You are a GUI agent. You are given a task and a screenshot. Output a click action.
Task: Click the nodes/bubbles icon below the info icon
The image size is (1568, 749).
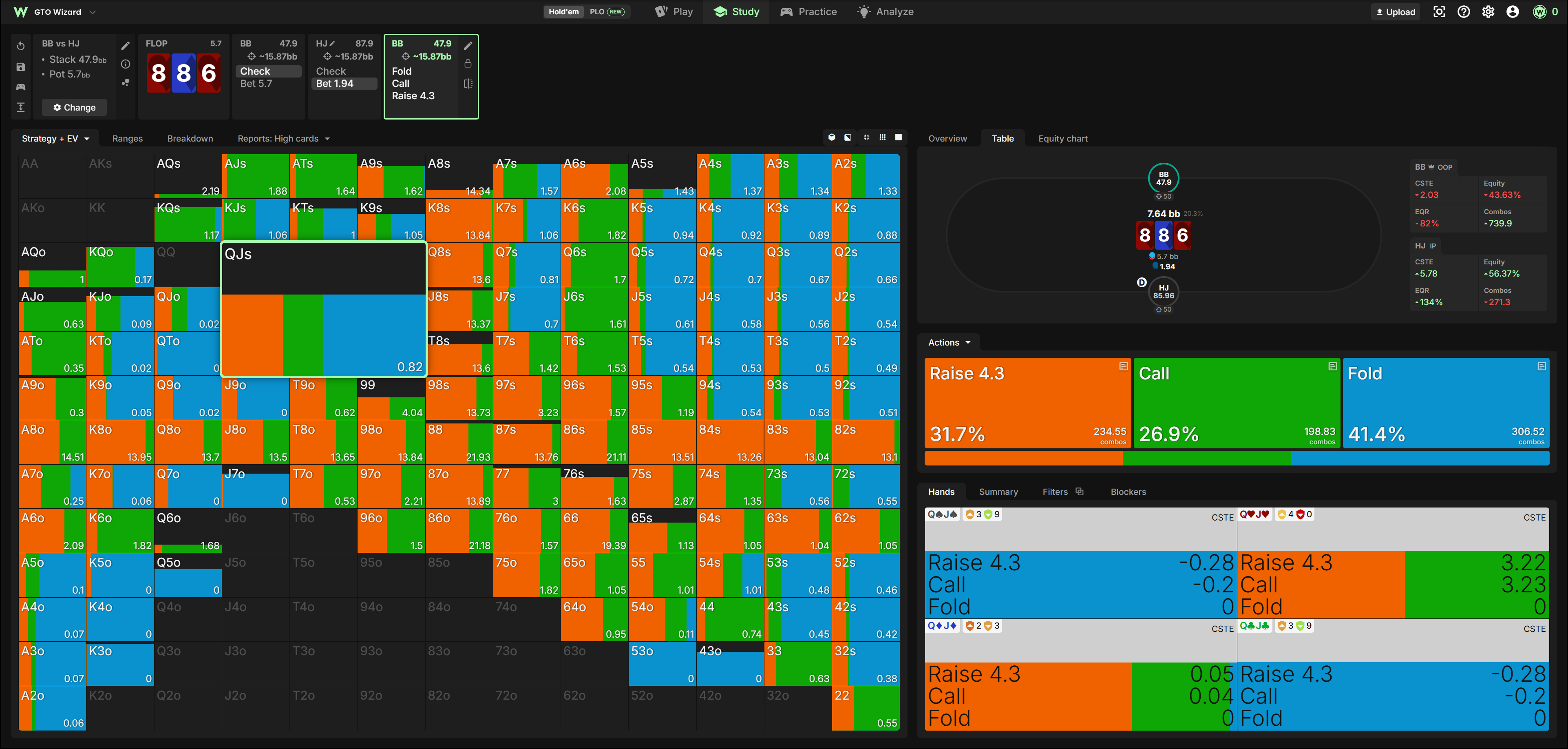126,82
